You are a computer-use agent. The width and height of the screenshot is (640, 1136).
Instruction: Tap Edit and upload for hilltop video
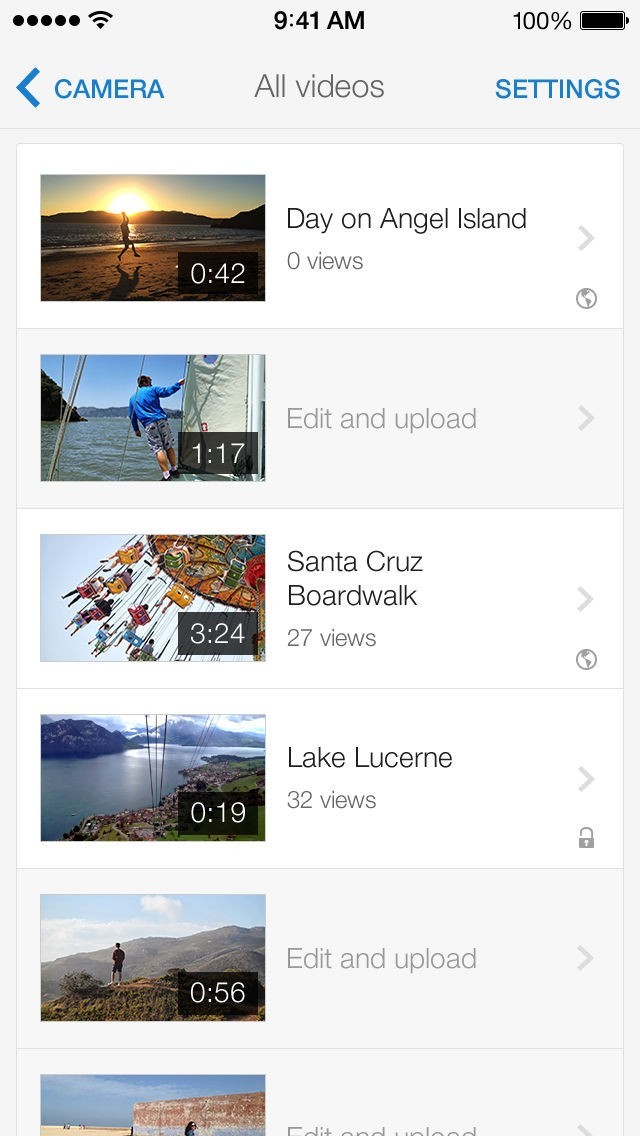381,959
